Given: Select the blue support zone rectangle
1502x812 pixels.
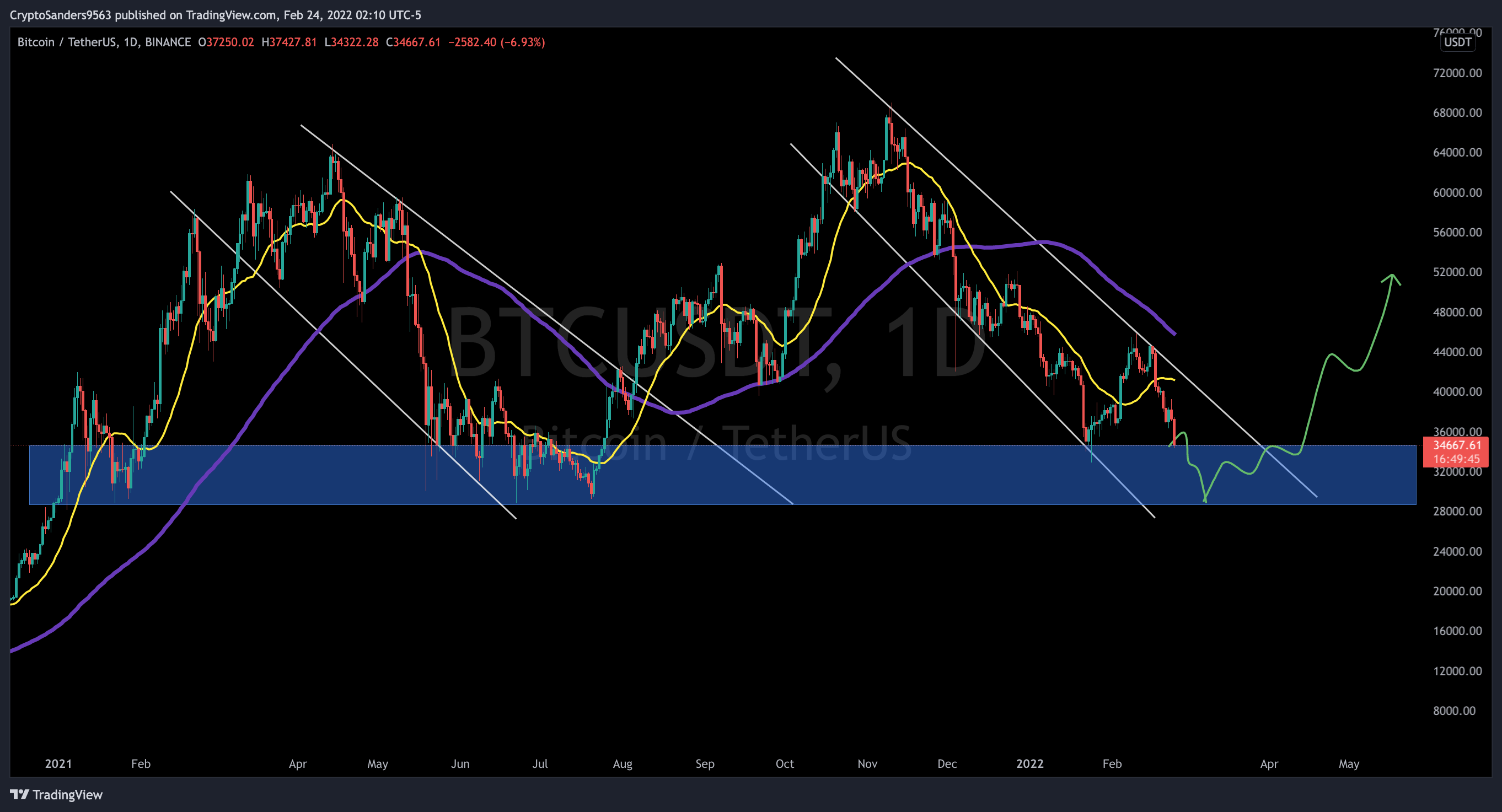Looking at the screenshot, I should 722,475.
